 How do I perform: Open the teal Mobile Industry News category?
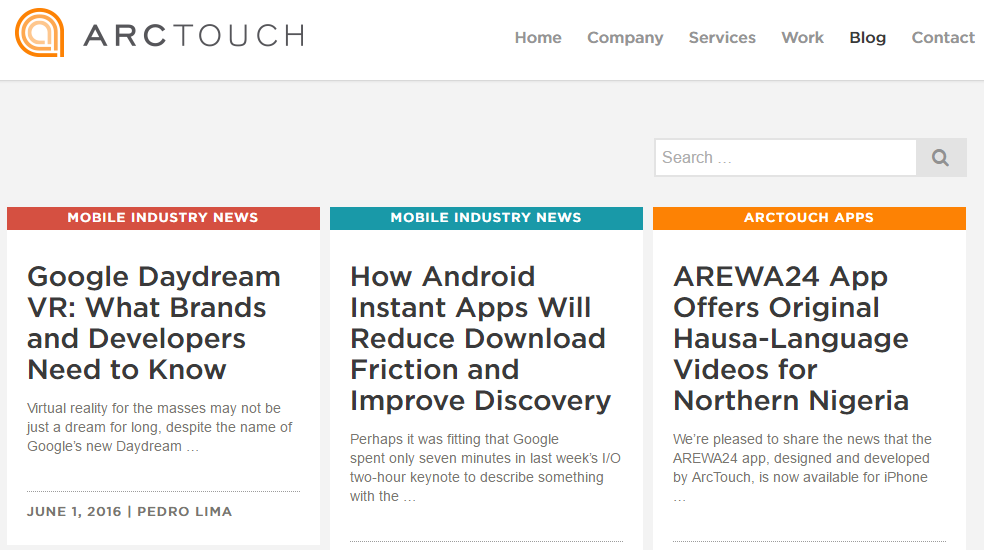click(x=486, y=218)
